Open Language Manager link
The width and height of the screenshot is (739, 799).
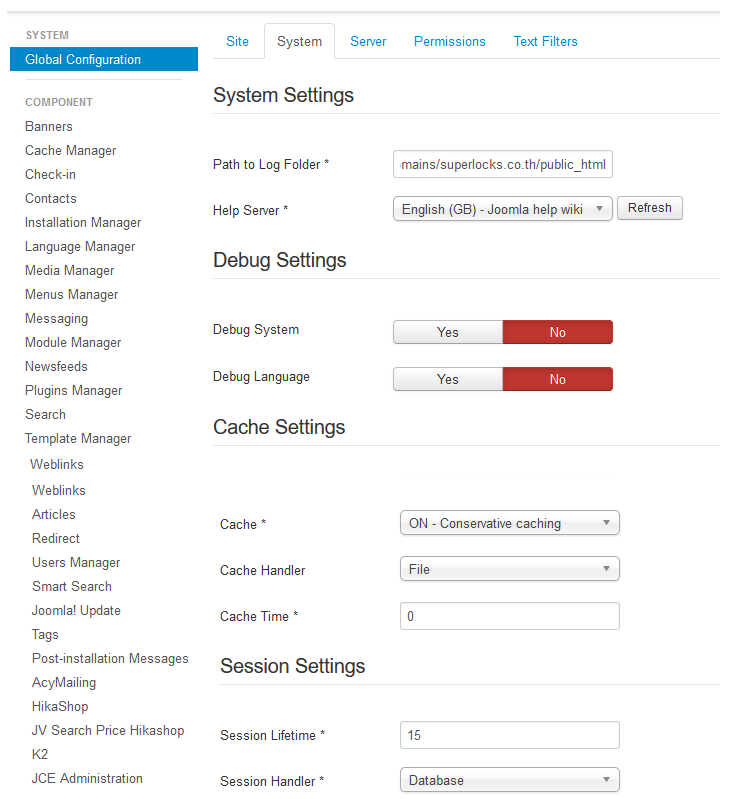[80, 247]
